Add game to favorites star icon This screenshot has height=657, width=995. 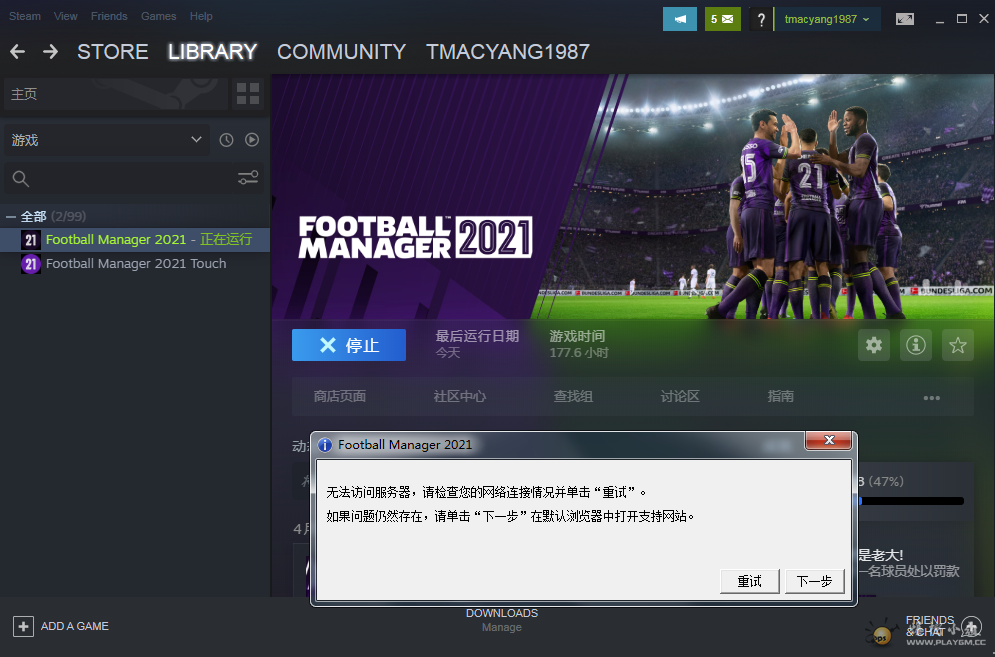[958, 345]
